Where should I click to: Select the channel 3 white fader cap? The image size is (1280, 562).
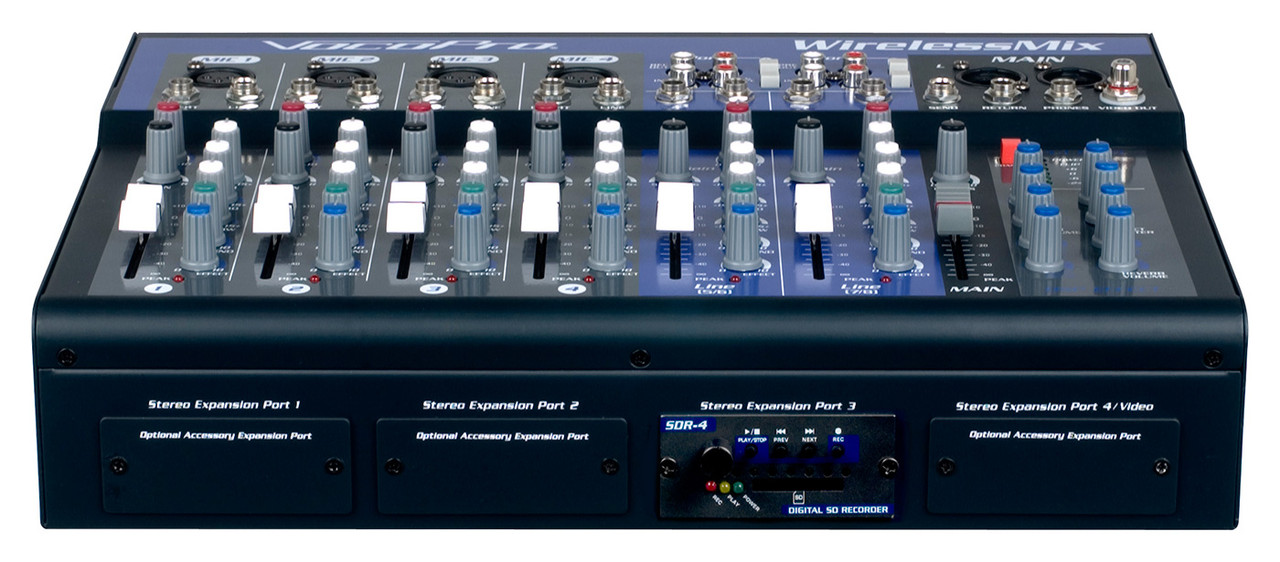pos(406,206)
